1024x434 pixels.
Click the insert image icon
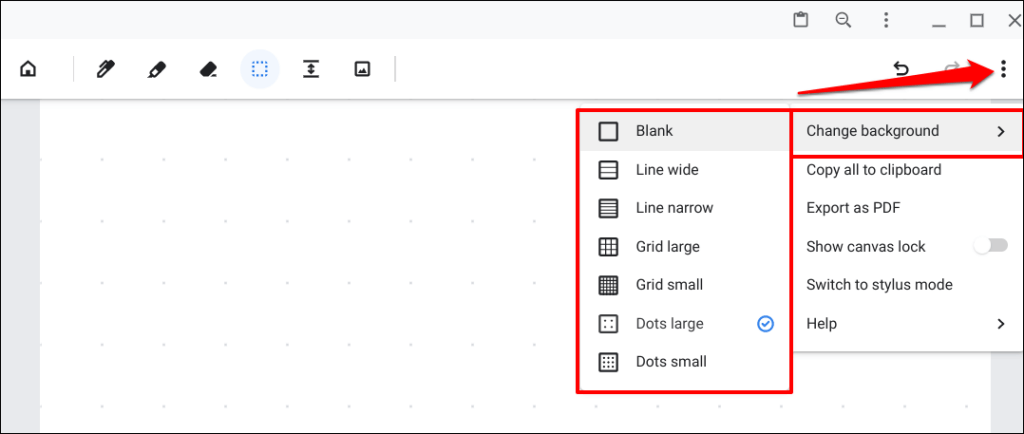[362, 70]
